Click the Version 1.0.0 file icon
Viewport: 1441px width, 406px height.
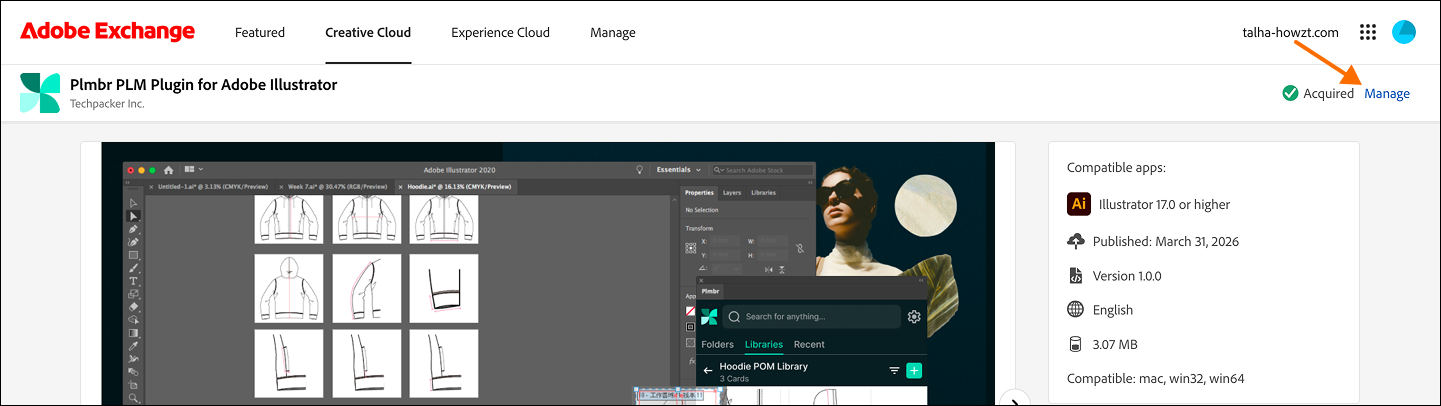[1076, 275]
